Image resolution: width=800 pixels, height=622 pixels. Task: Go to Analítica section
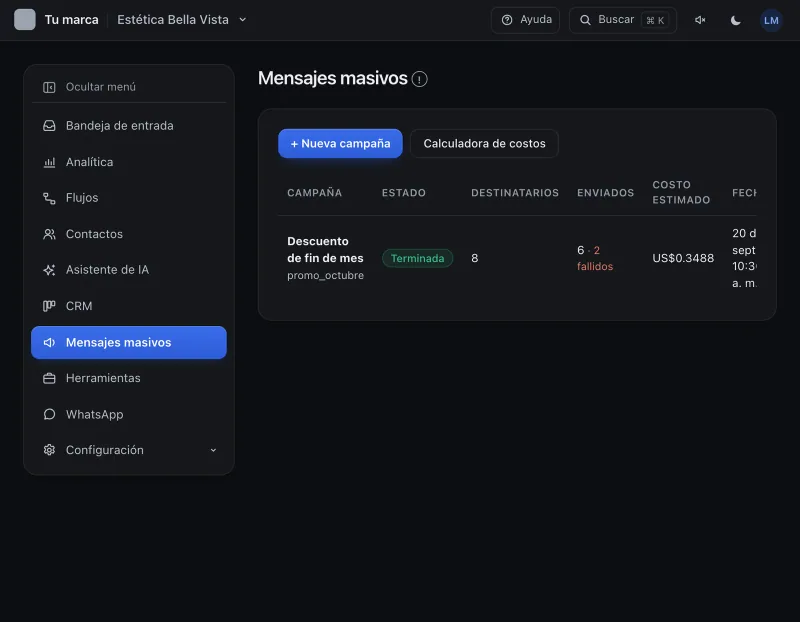coord(129,162)
